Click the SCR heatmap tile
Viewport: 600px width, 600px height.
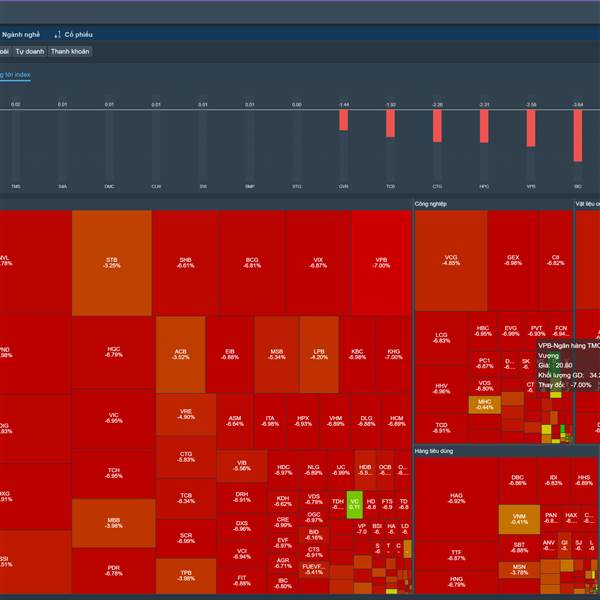coord(186,538)
